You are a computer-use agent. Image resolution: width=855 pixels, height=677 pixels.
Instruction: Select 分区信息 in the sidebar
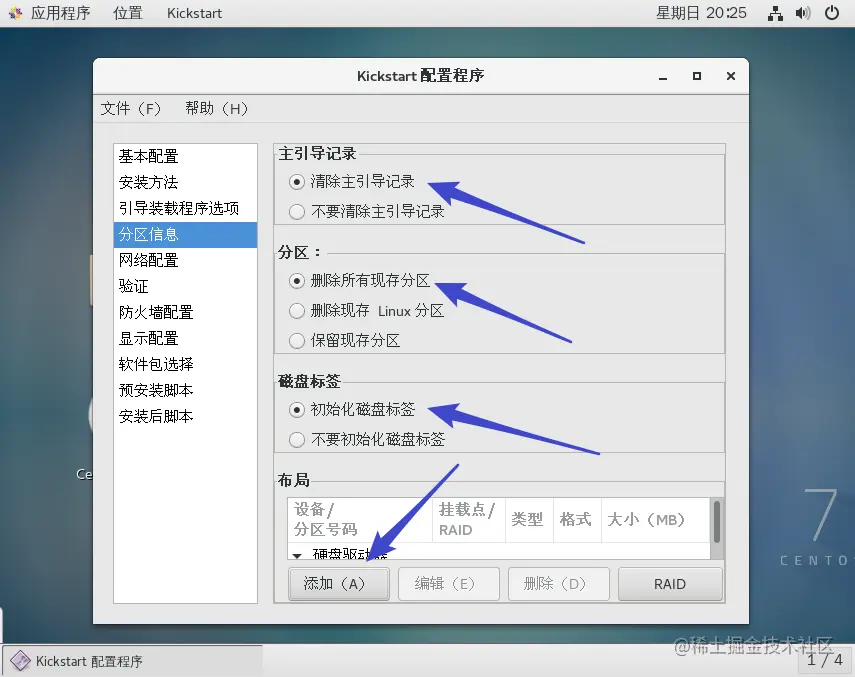point(185,235)
